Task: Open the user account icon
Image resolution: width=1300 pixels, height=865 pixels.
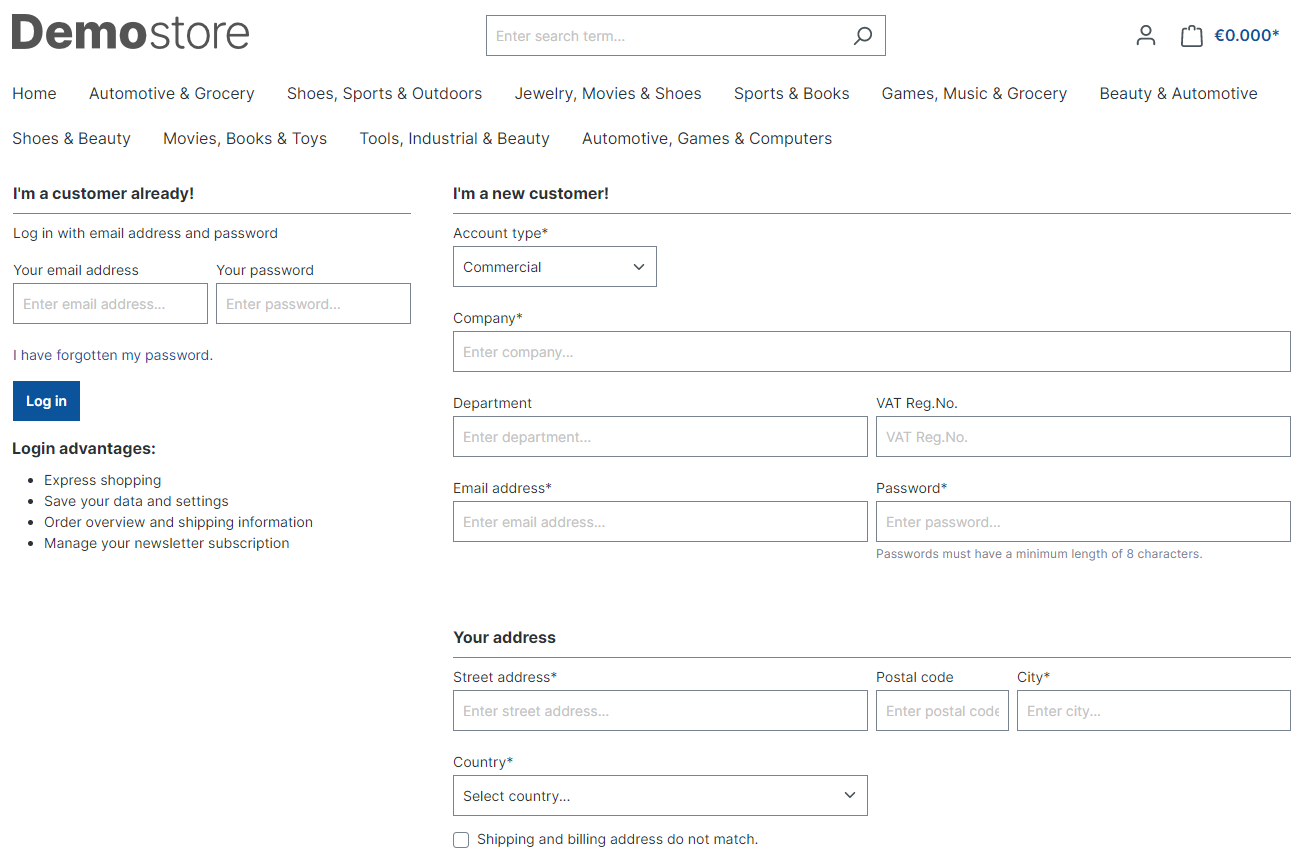Action: [1146, 36]
